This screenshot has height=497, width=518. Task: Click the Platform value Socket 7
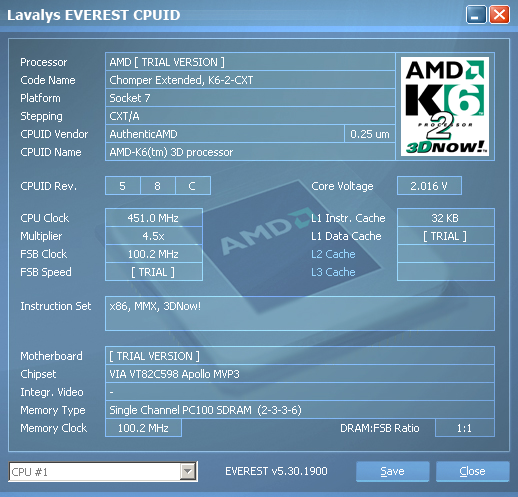pyautogui.click(x=250, y=98)
